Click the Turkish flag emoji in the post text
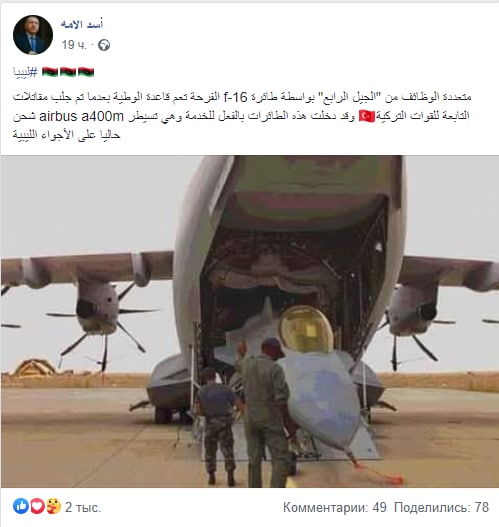Image resolution: width=499 pixels, height=527 pixels. coord(367,116)
